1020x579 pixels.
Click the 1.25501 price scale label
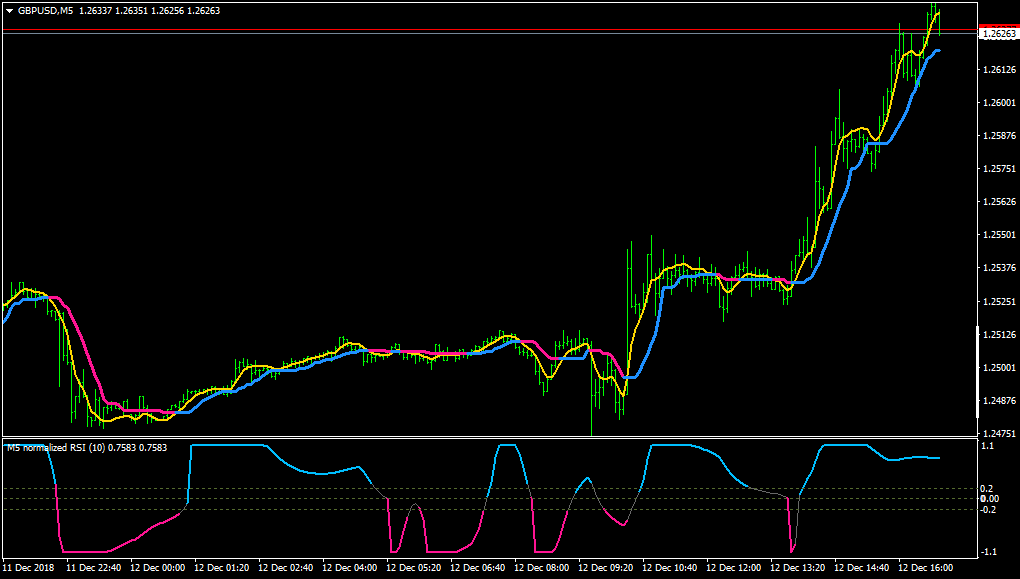999,235
